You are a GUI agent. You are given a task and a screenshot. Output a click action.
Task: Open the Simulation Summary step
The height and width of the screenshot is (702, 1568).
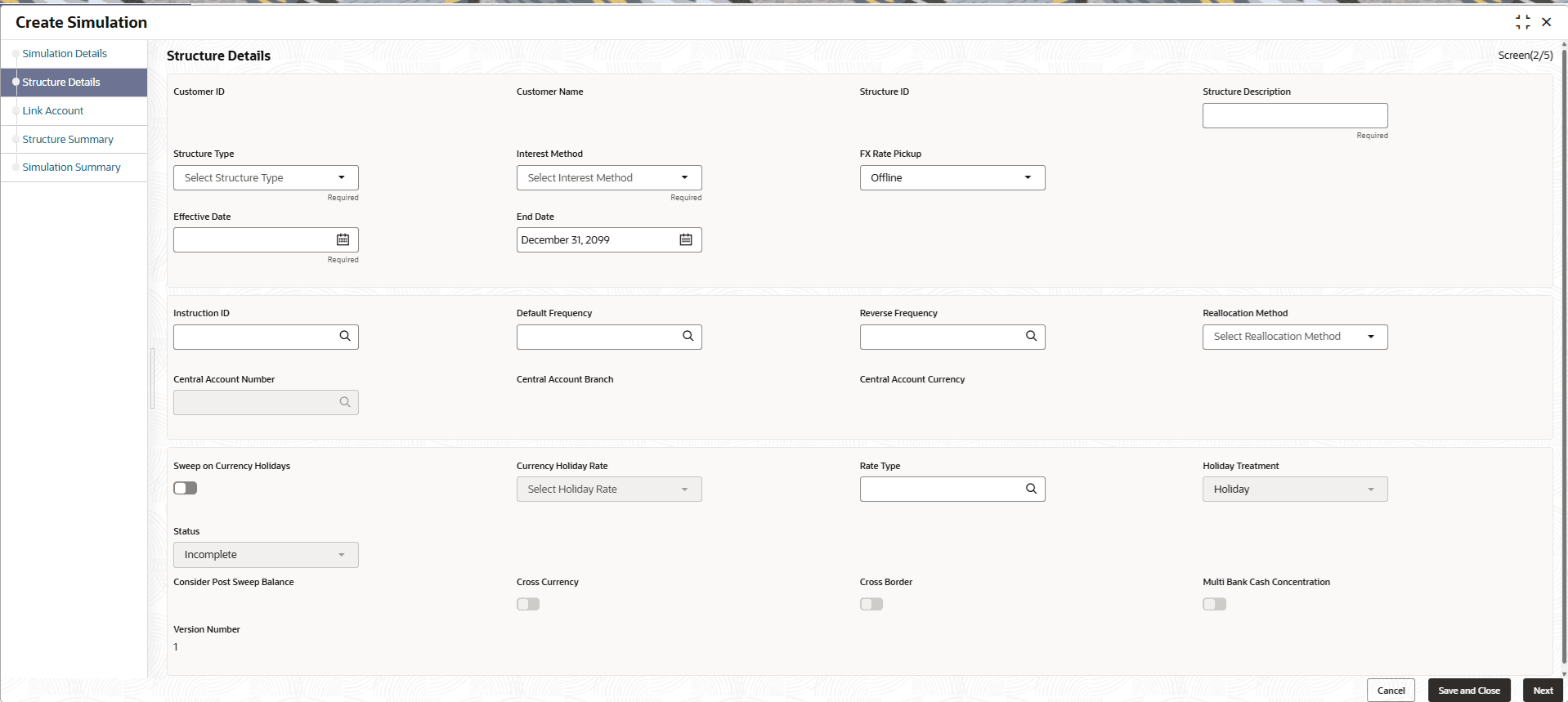[x=71, y=167]
